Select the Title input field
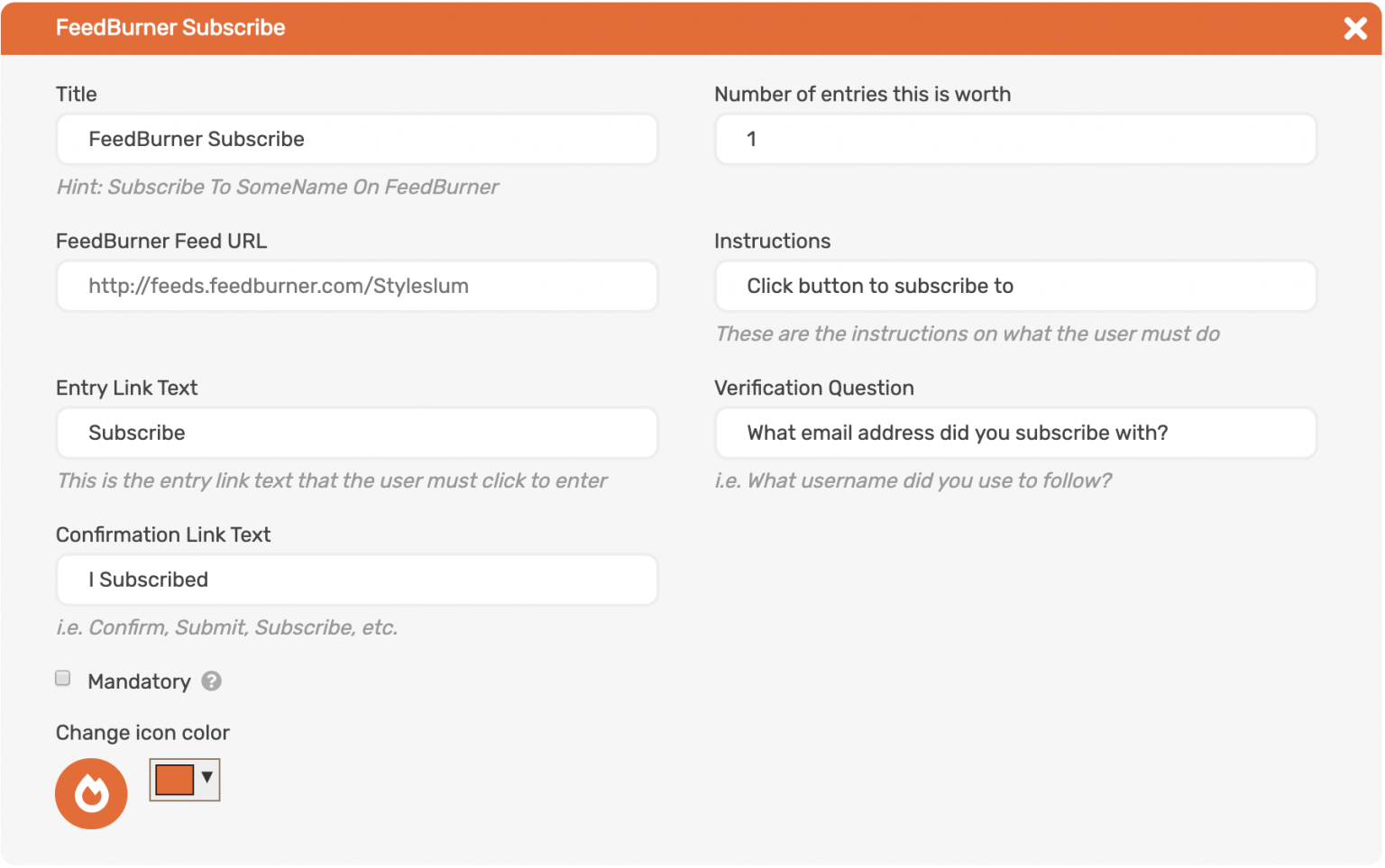Screen dimensions: 1385x868 357,139
